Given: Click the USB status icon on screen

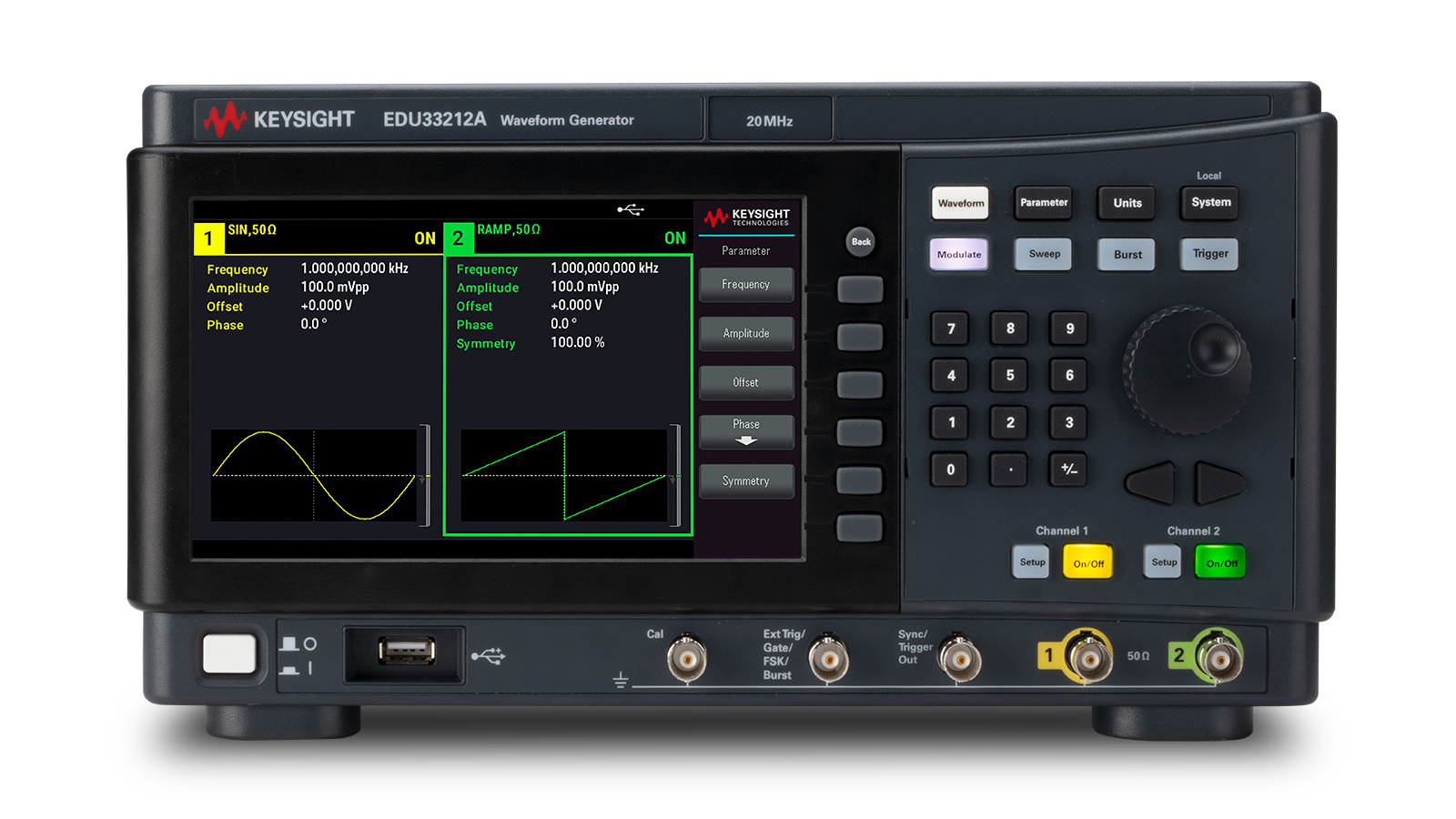Looking at the screenshot, I should 631,209.
